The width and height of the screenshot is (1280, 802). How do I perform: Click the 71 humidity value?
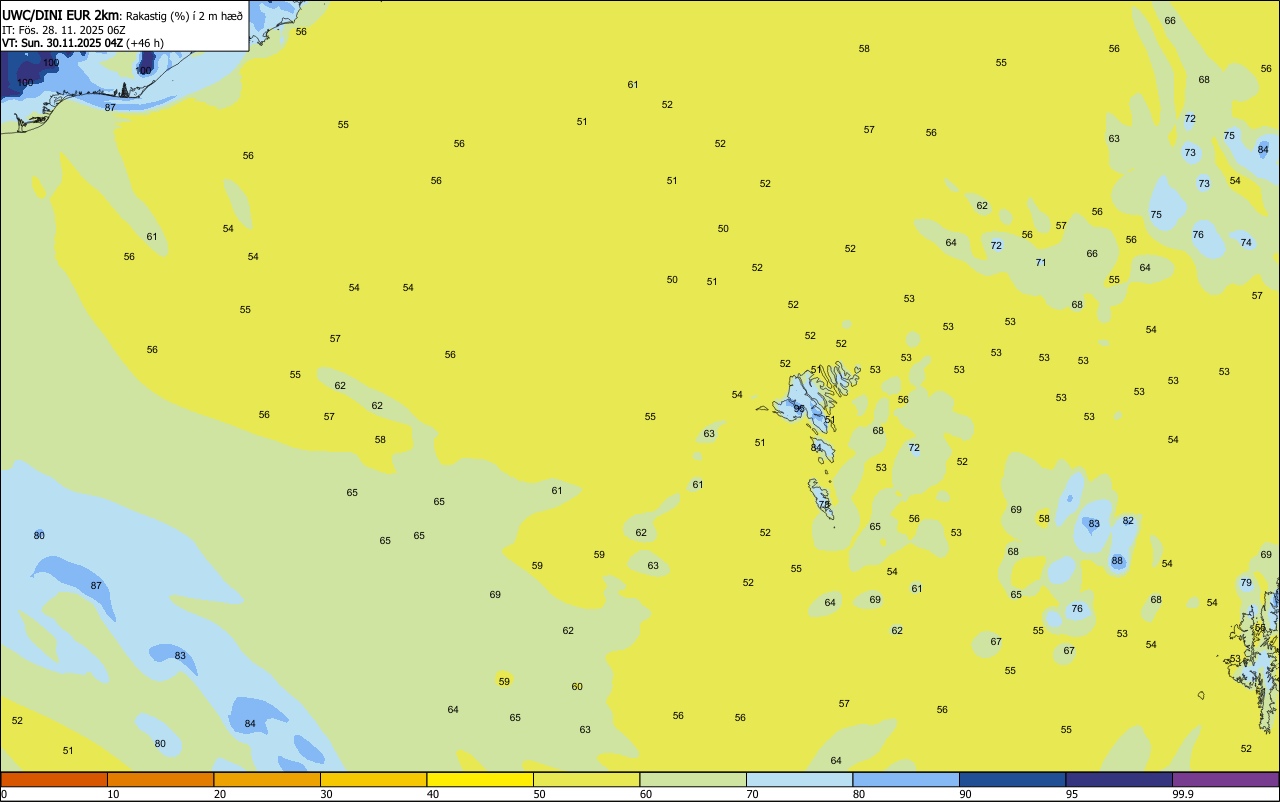pos(1041,263)
